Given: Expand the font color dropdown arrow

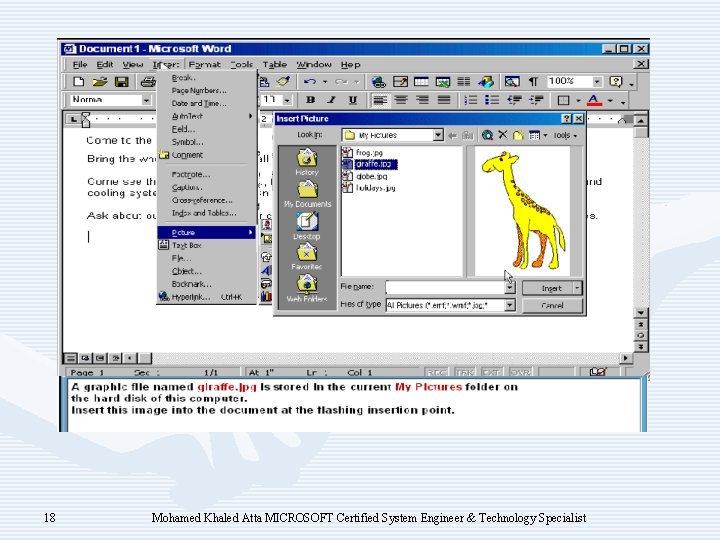Looking at the screenshot, I should click(x=610, y=101).
